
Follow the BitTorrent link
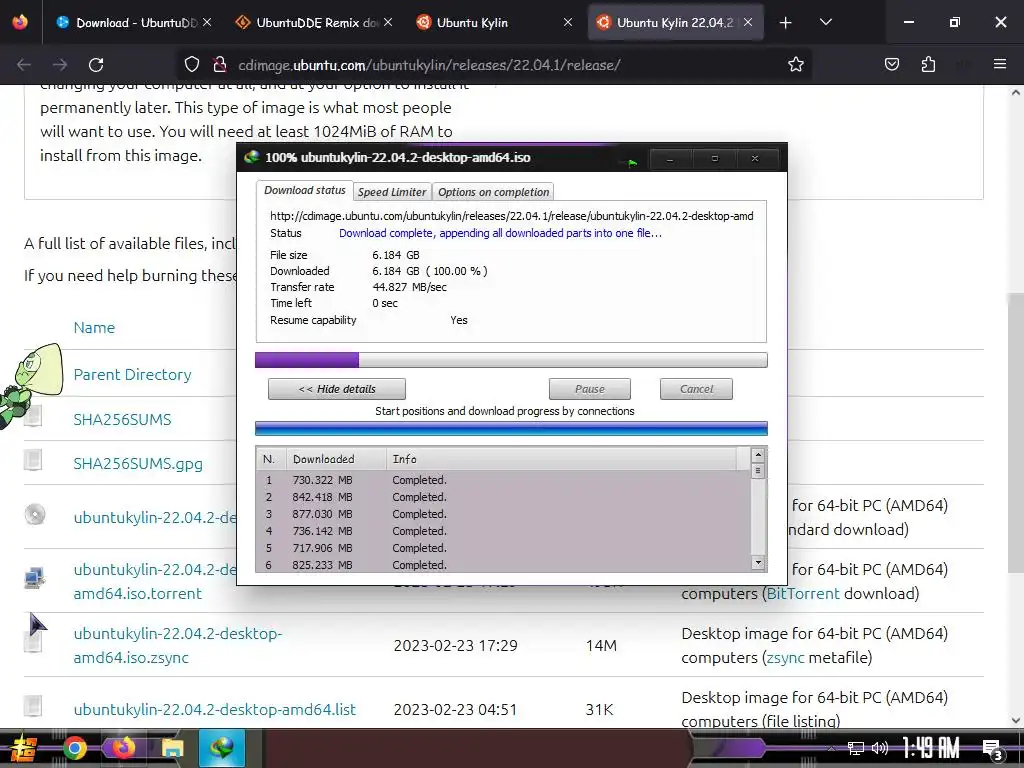(803, 594)
